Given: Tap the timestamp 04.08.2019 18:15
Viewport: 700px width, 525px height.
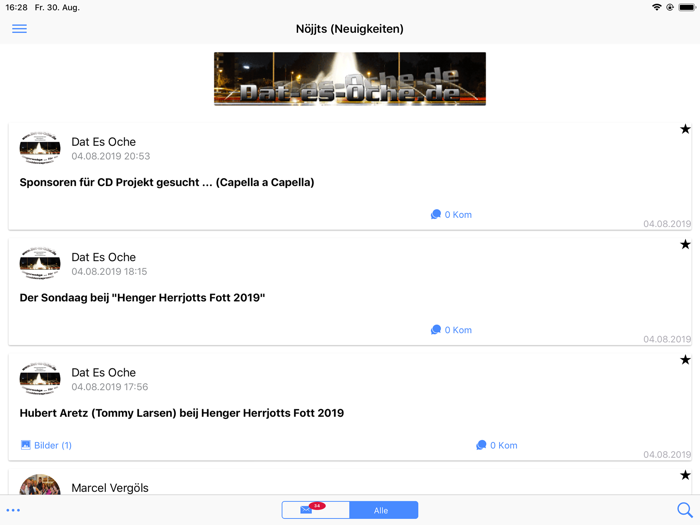Looking at the screenshot, I should [109, 271].
